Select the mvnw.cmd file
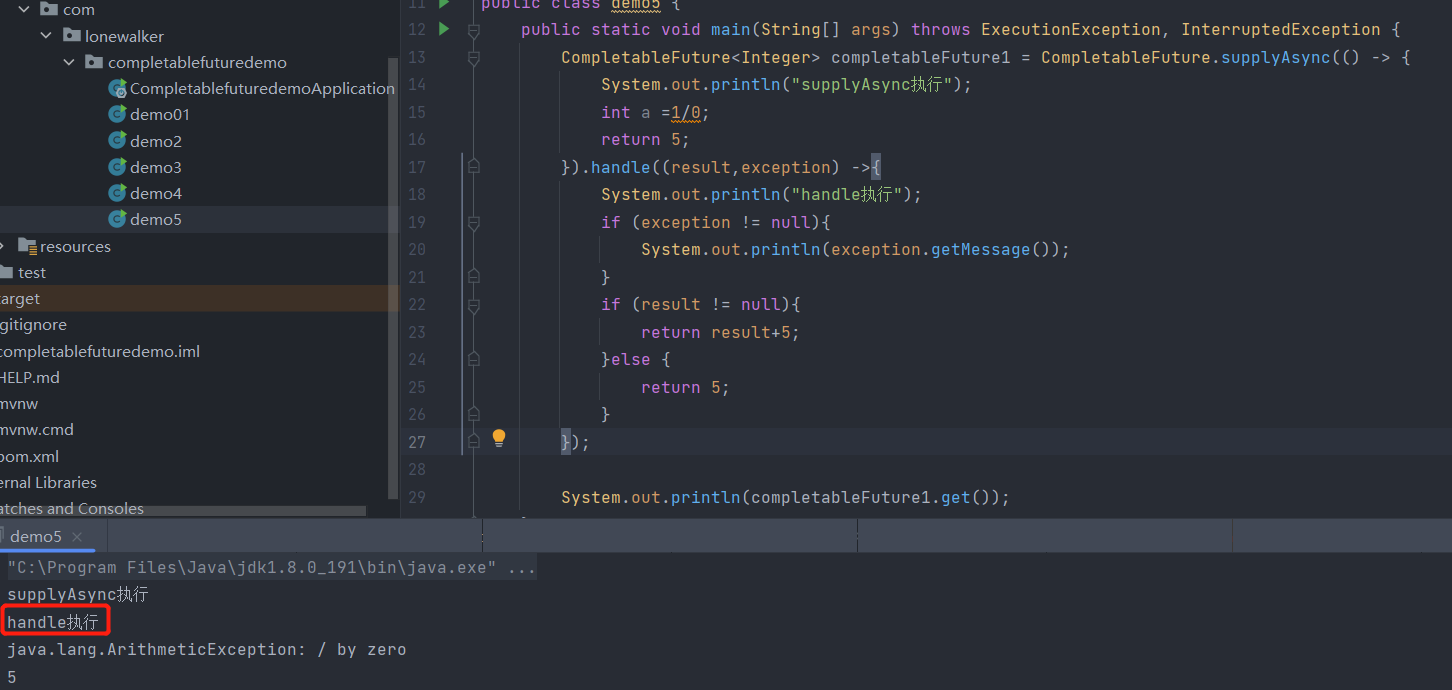The width and height of the screenshot is (1452, 690). [x=37, y=429]
